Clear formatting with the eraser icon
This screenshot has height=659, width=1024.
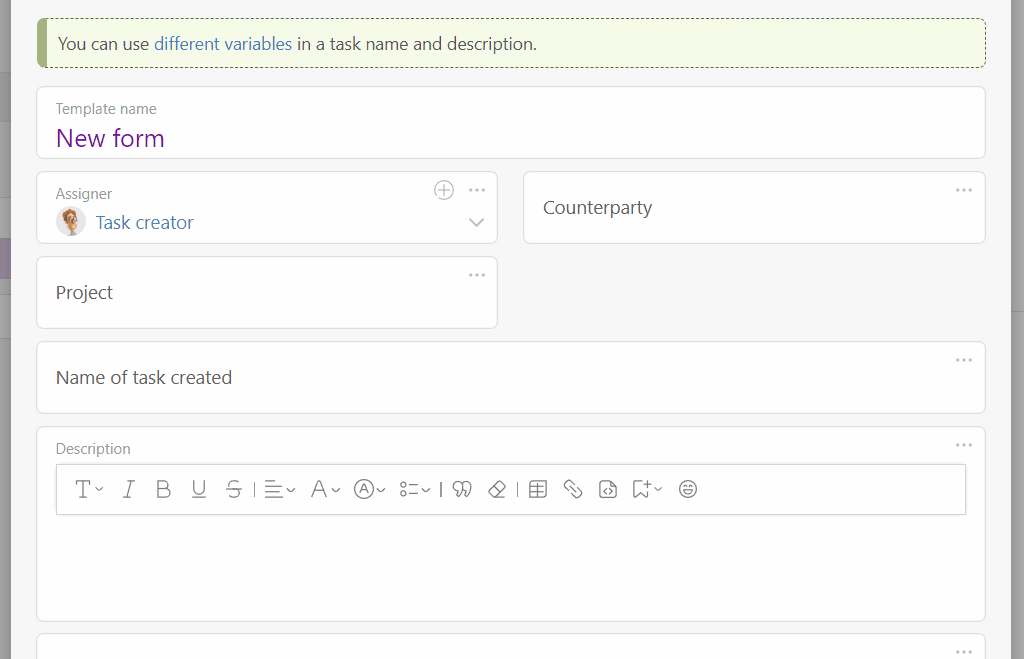tap(497, 489)
